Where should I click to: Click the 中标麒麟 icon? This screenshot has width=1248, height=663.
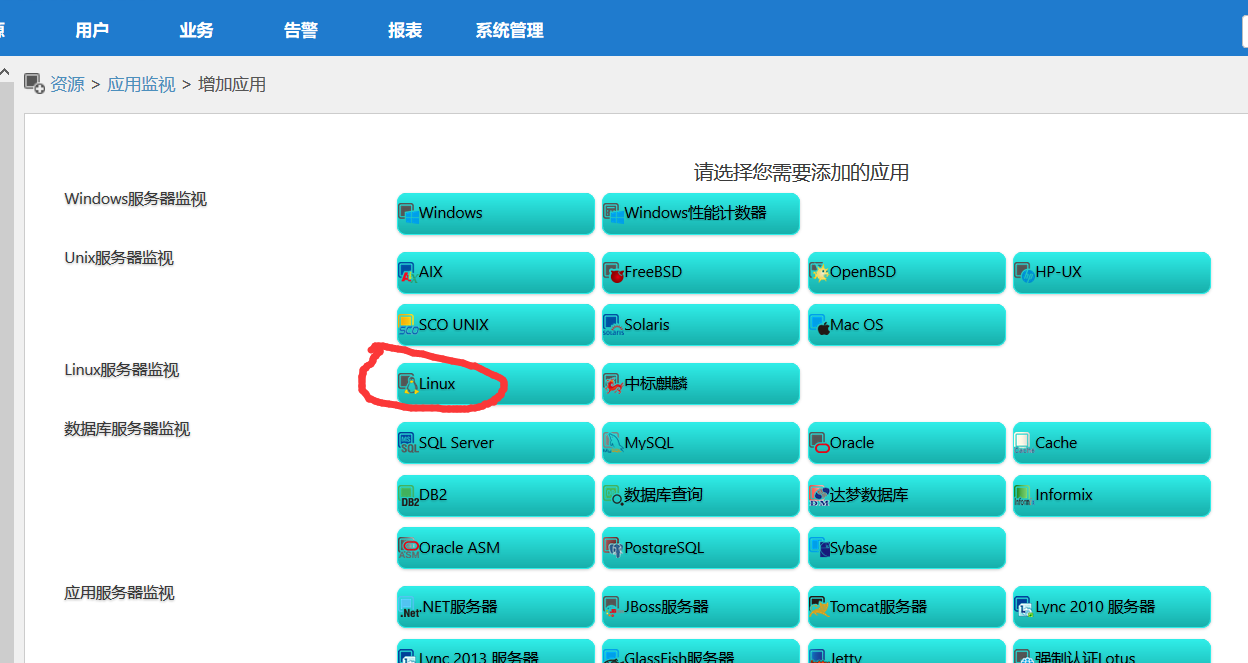pyautogui.click(x=614, y=384)
